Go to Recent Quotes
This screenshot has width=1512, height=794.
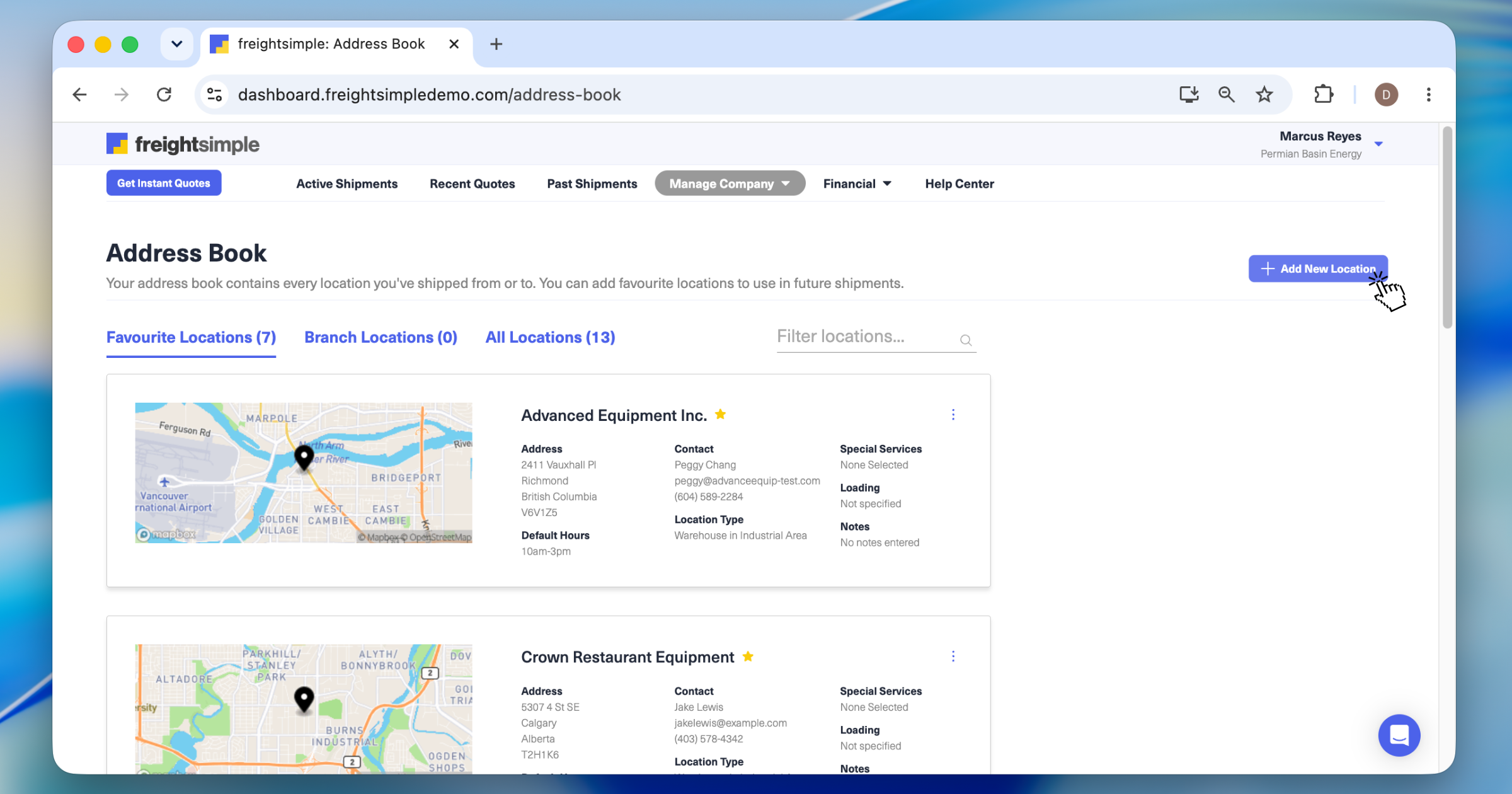(472, 184)
